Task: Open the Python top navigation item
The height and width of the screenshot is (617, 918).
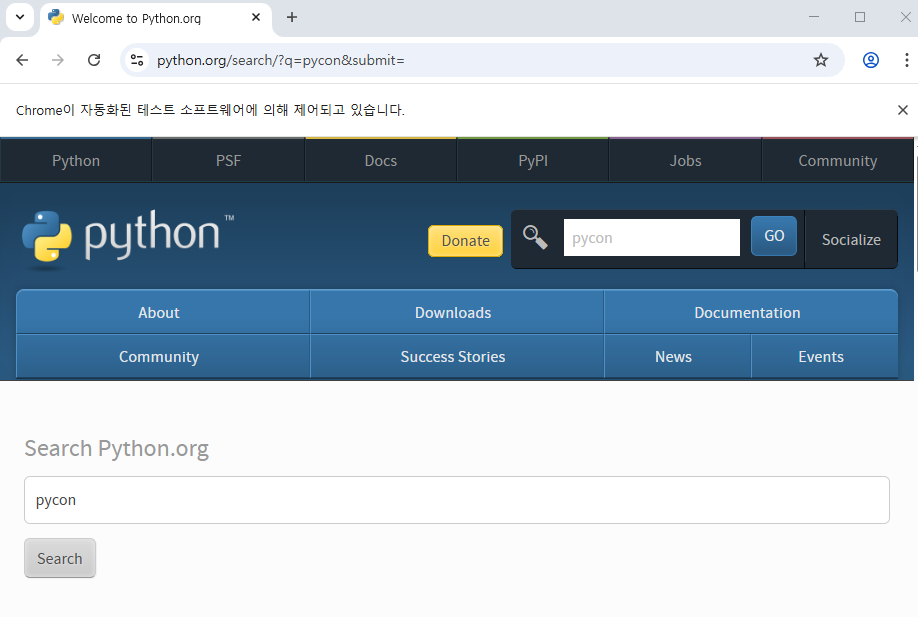Action: tap(76, 161)
